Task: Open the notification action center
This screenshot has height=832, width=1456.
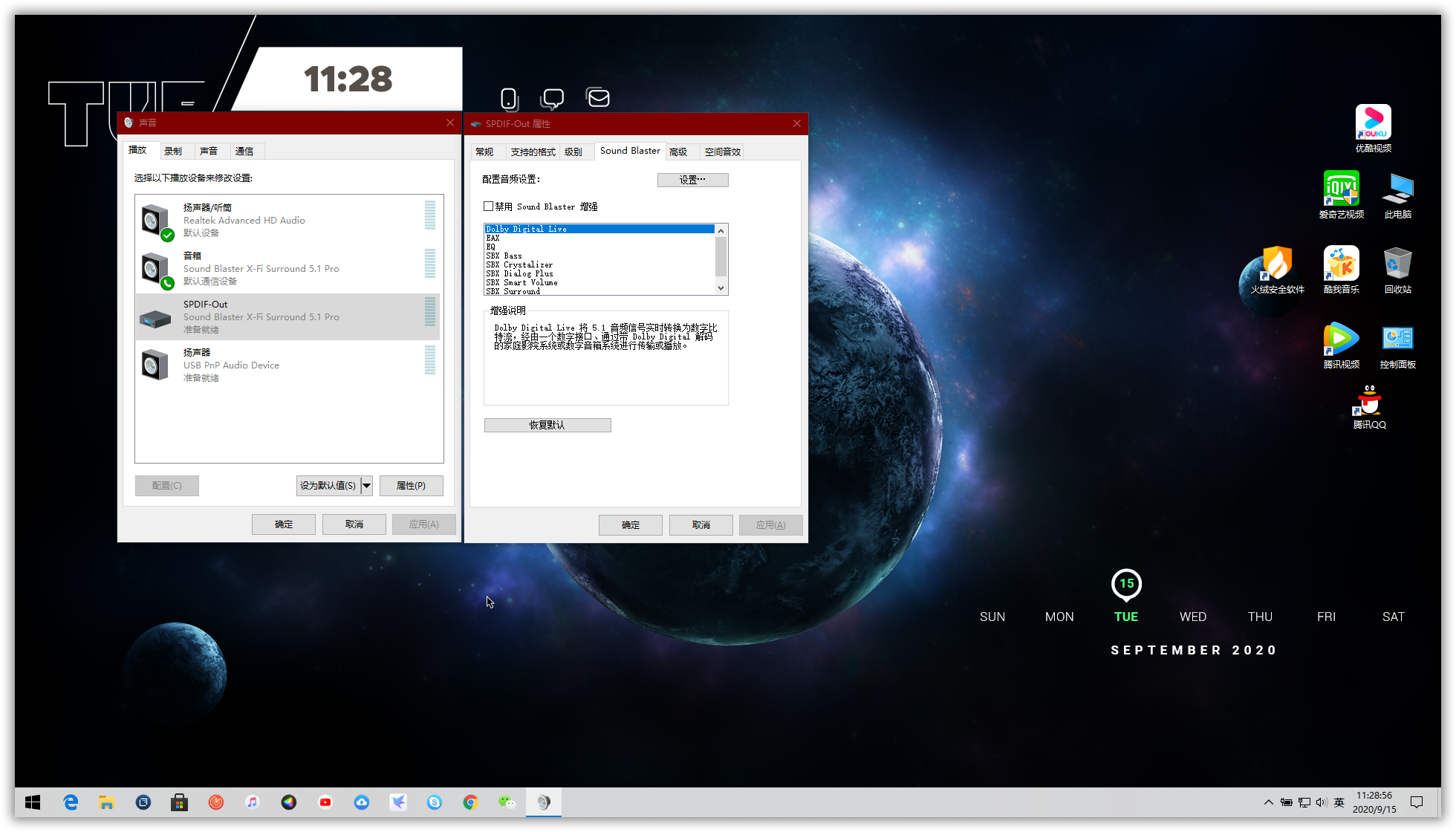Action: click(1417, 802)
